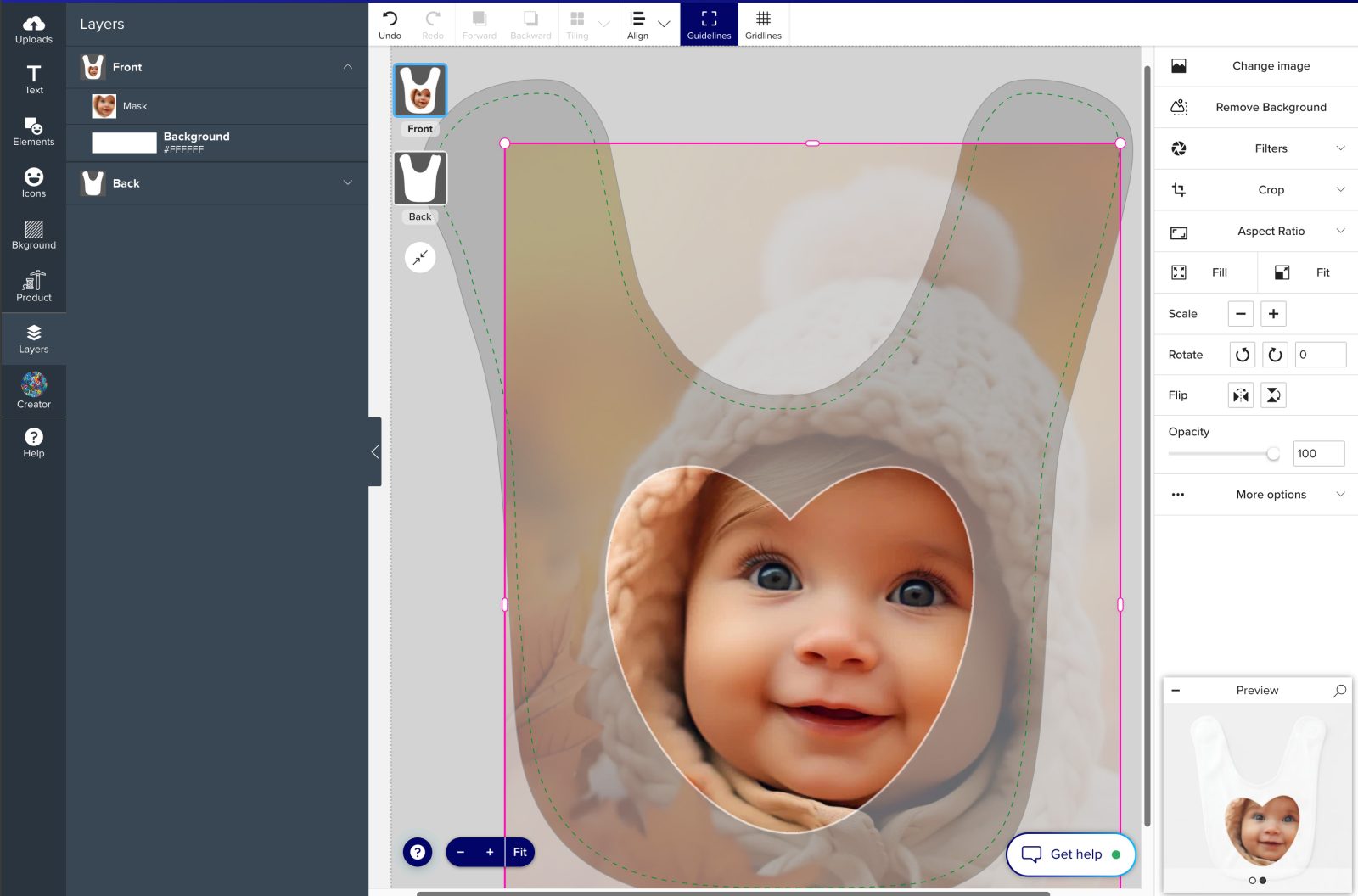This screenshot has height=896, width=1358.
Task: Select the Back view thumbnail
Action: [x=420, y=179]
